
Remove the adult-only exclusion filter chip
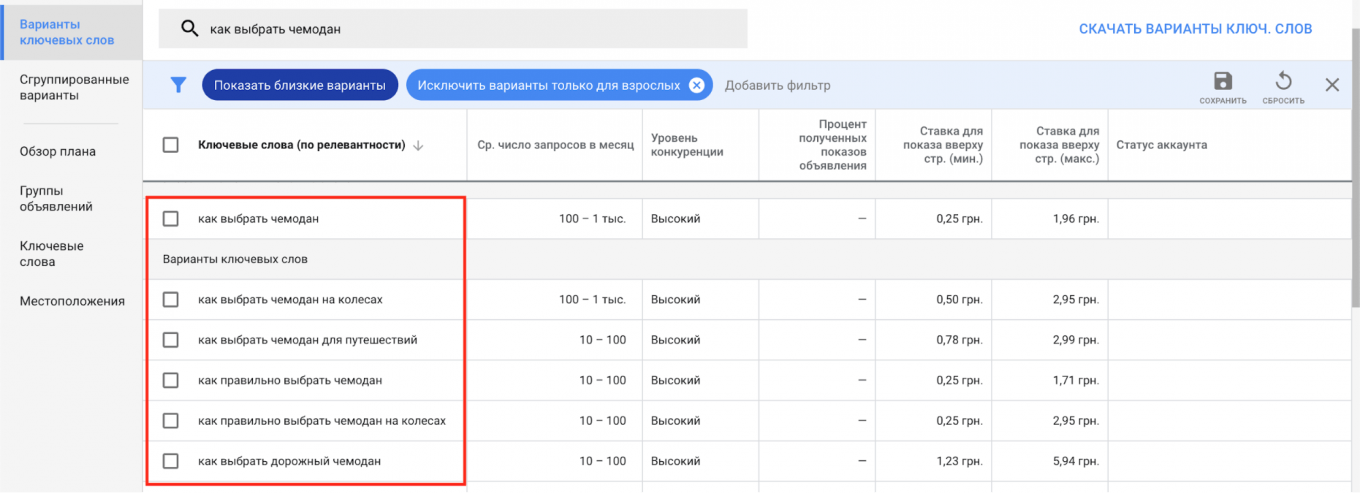pos(697,85)
